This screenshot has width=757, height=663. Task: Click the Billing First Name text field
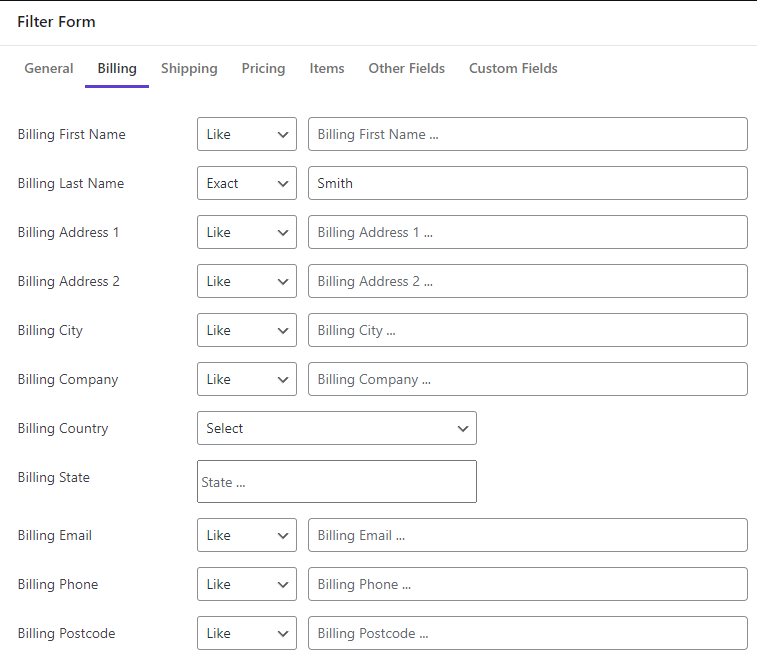[x=528, y=134]
